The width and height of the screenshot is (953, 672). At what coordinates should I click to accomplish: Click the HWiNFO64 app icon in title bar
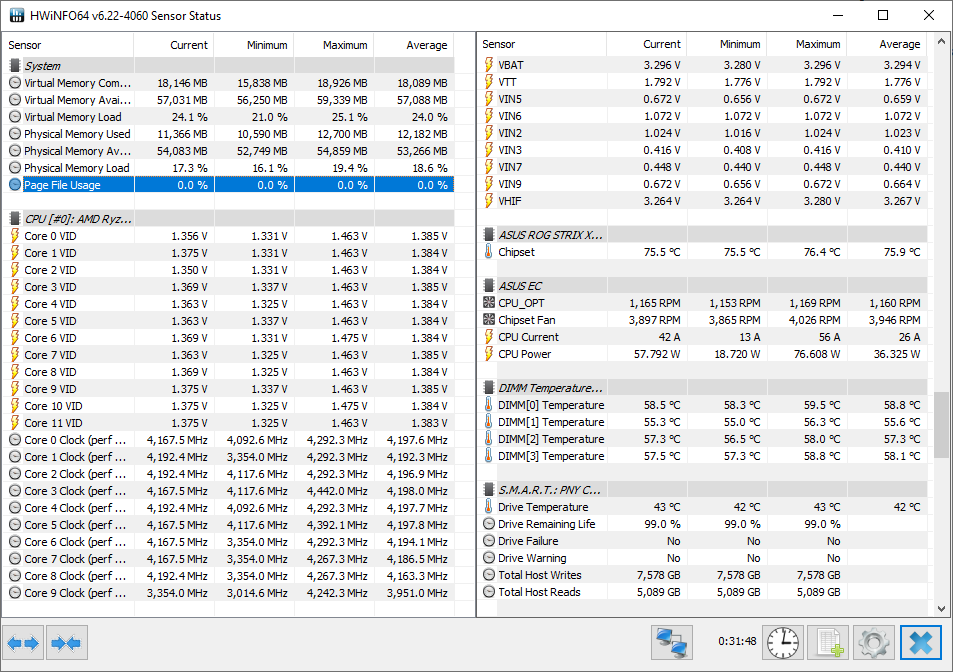(17, 15)
